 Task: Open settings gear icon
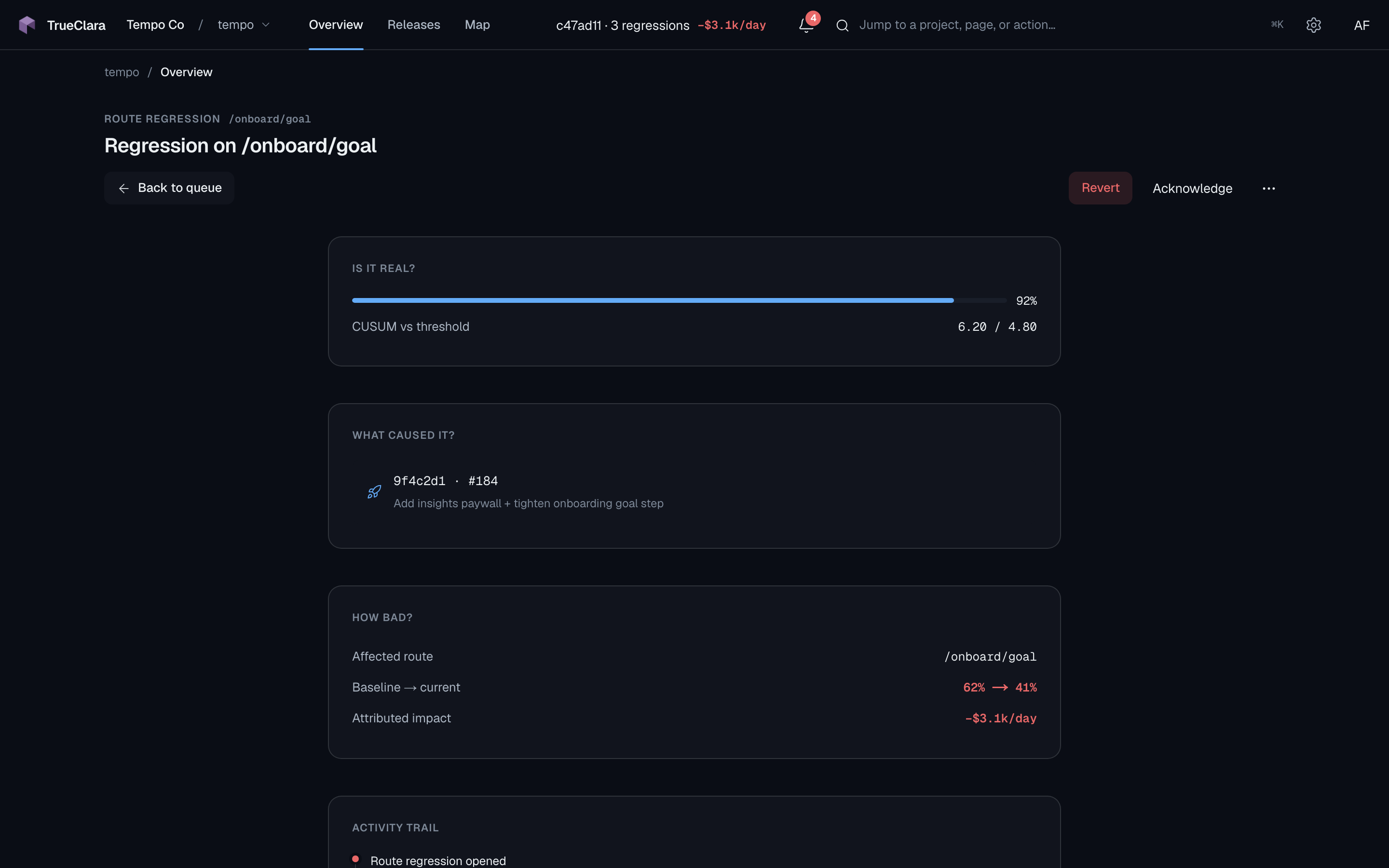click(x=1314, y=25)
